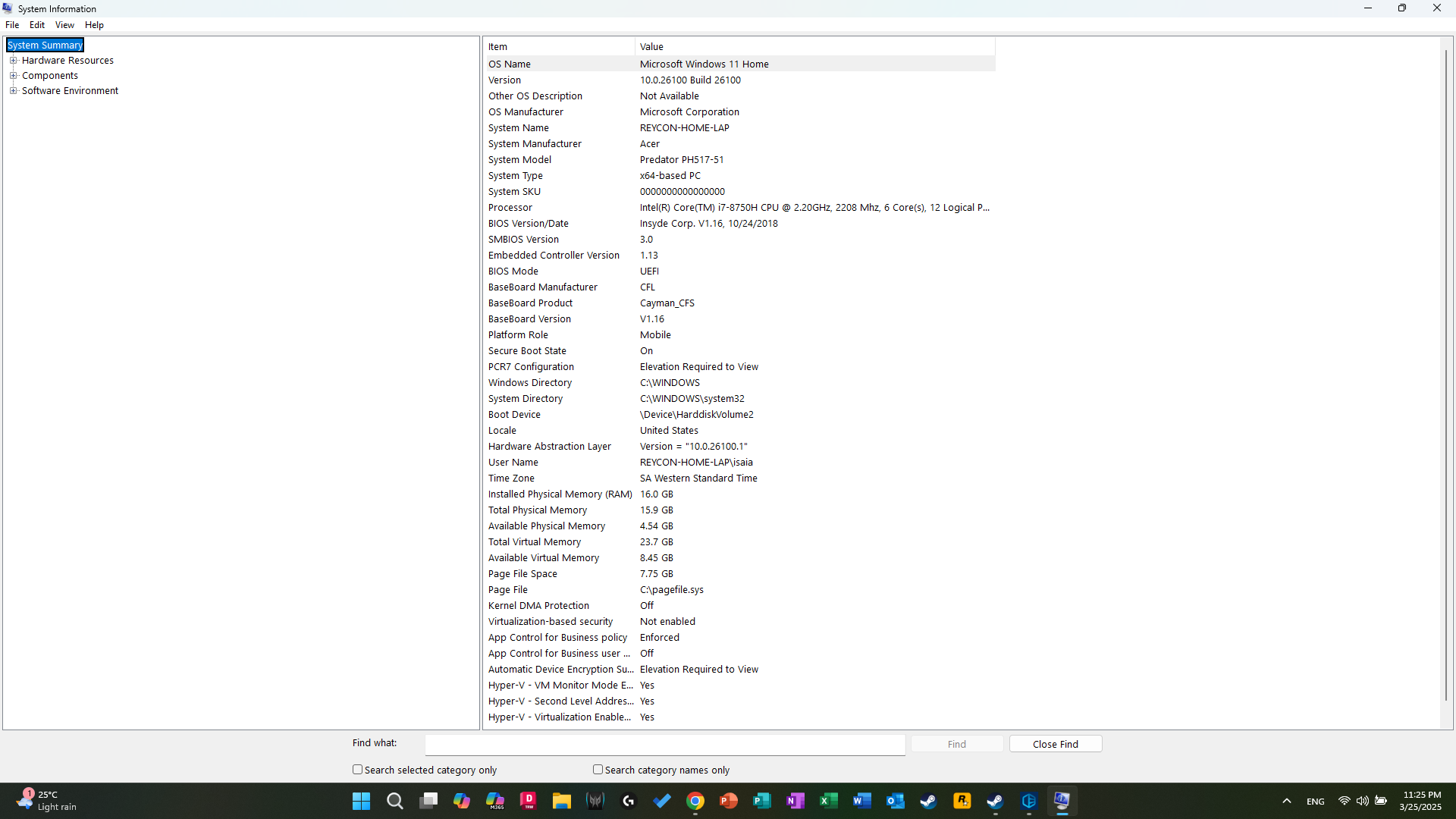This screenshot has width=1456, height=819.
Task: Open Task View from the taskbar
Action: tap(428, 801)
